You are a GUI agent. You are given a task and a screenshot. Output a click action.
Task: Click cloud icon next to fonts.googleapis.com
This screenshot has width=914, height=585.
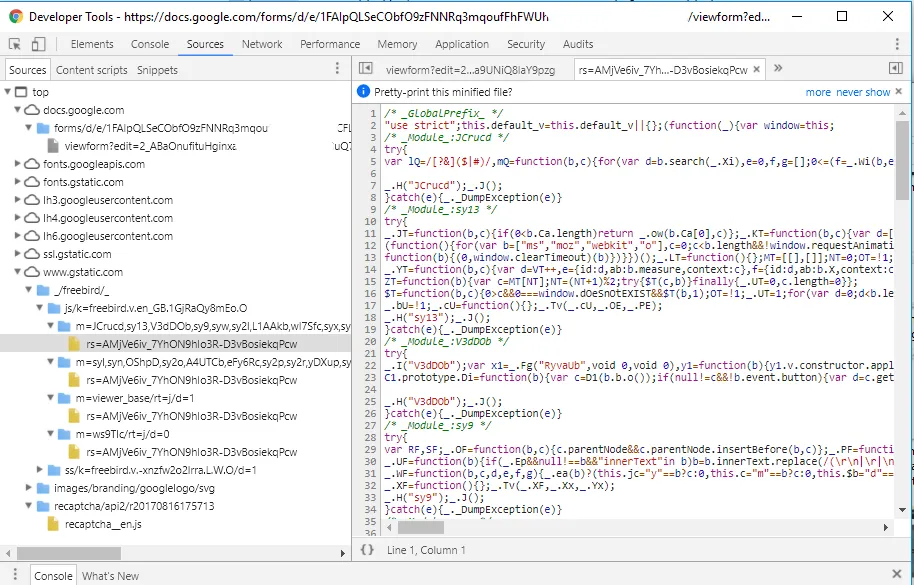[x=31, y=164]
